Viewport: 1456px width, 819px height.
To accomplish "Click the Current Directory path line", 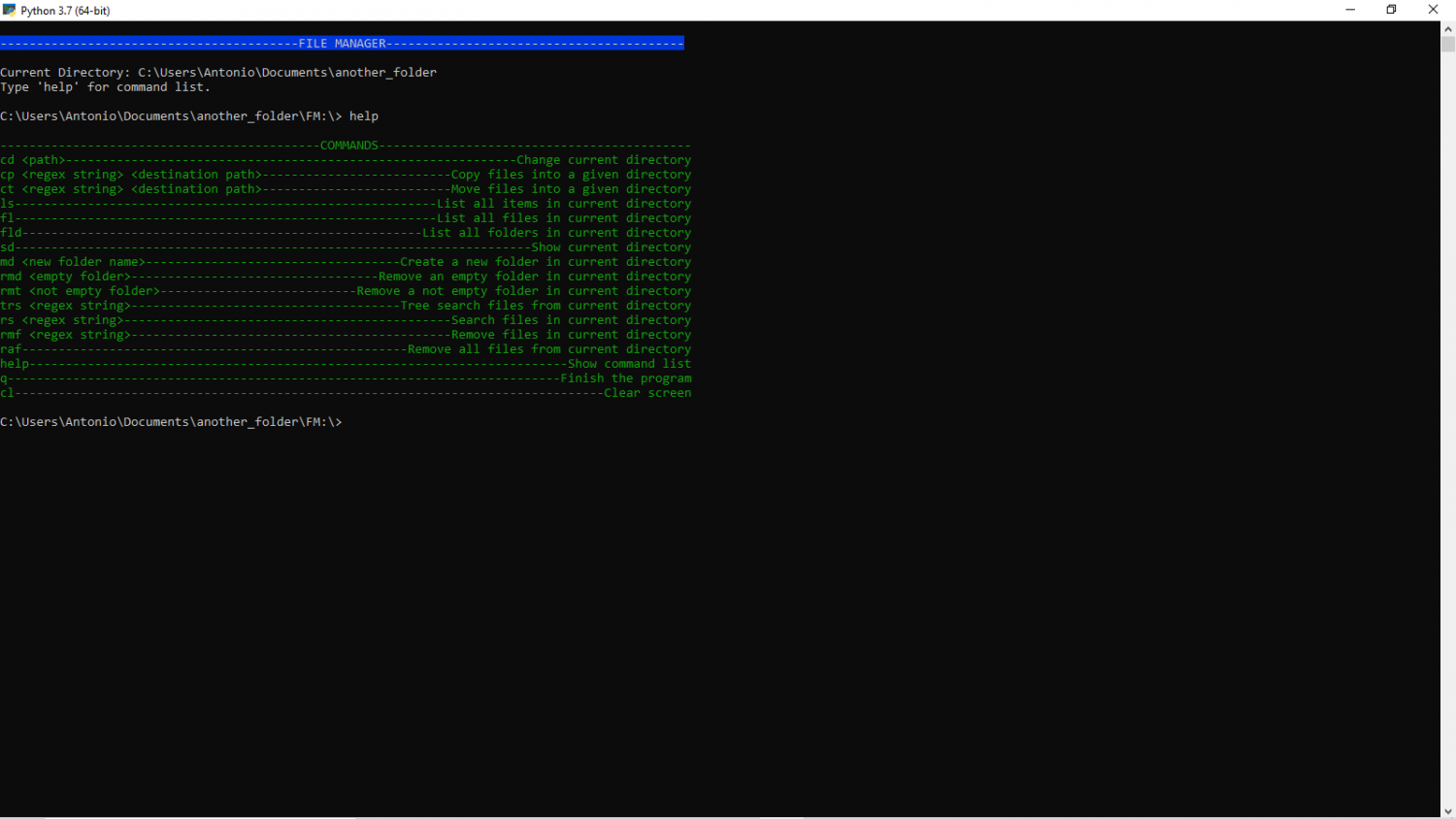I will tap(218, 73).
